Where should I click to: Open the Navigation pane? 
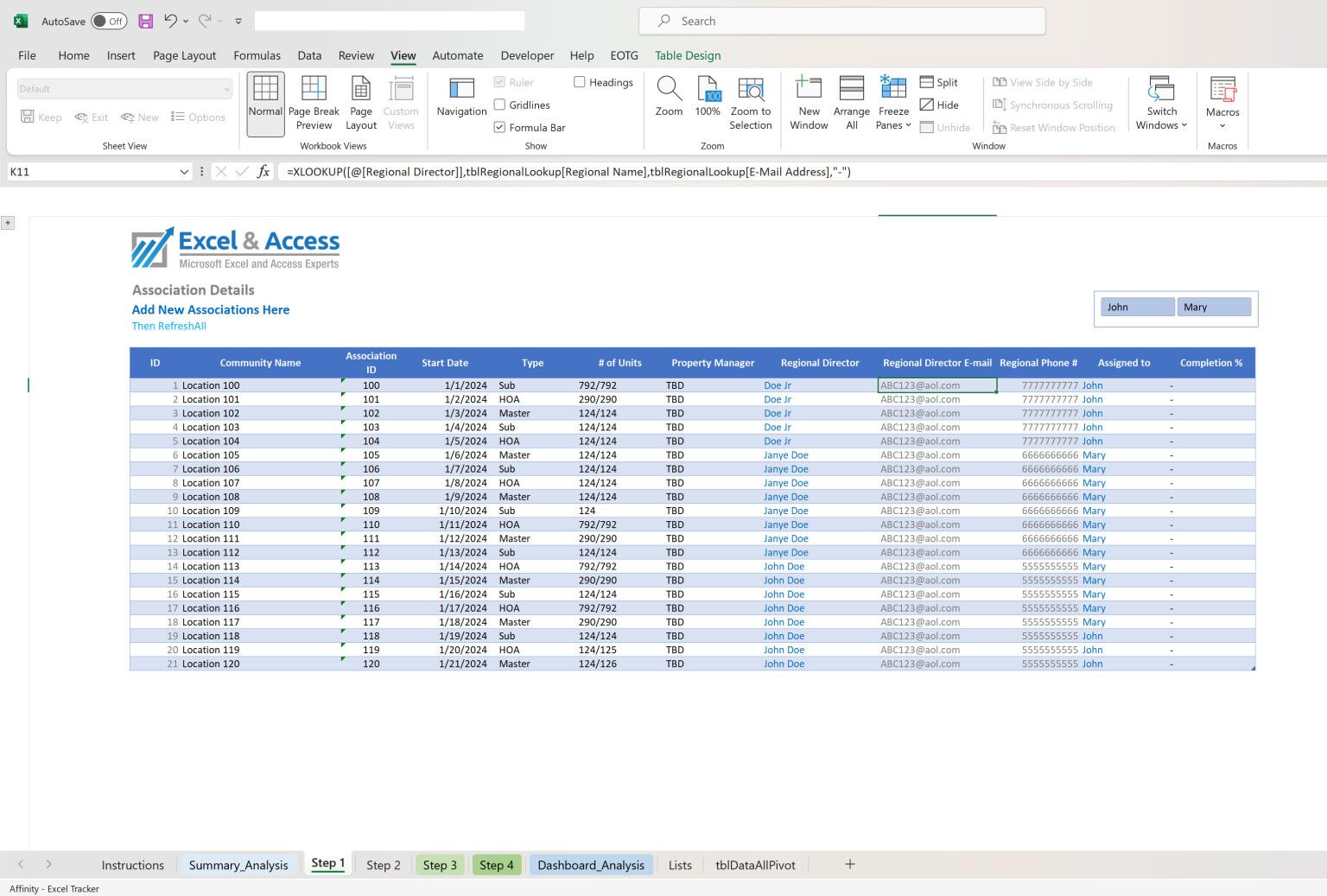coord(460,102)
